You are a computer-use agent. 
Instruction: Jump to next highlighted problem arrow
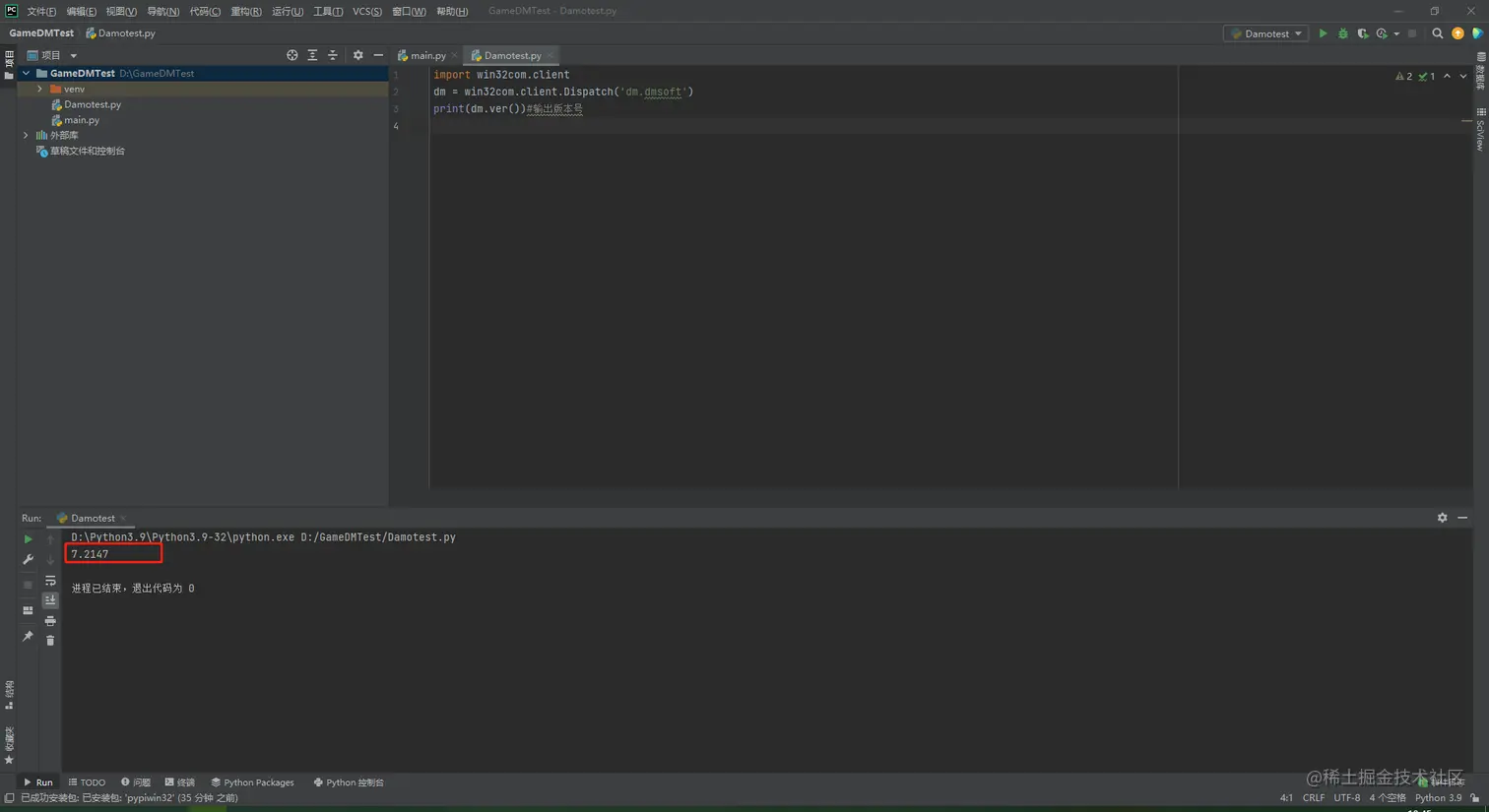[1463, 76]
